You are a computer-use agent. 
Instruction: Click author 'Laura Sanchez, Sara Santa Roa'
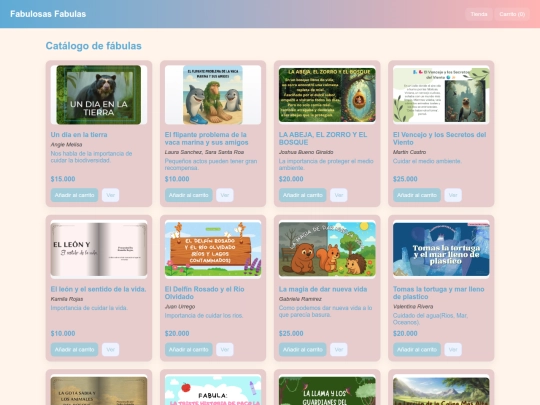pos(204,152)
